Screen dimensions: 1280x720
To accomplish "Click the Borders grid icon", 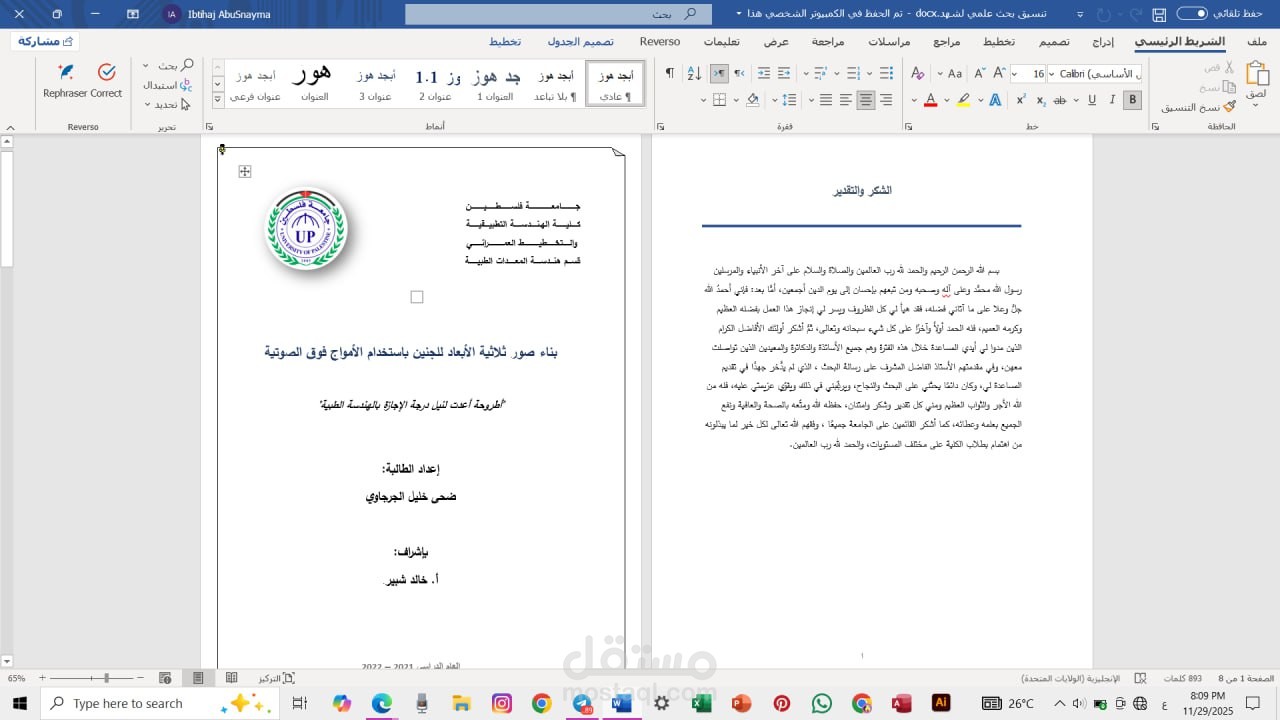I will coord(718,100).
